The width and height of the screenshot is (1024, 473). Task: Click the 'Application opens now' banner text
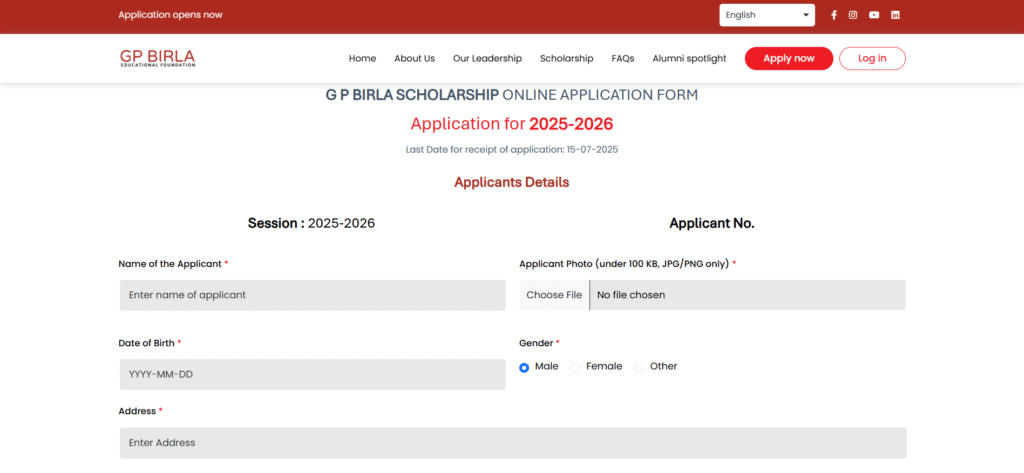[x=170, y=14]
